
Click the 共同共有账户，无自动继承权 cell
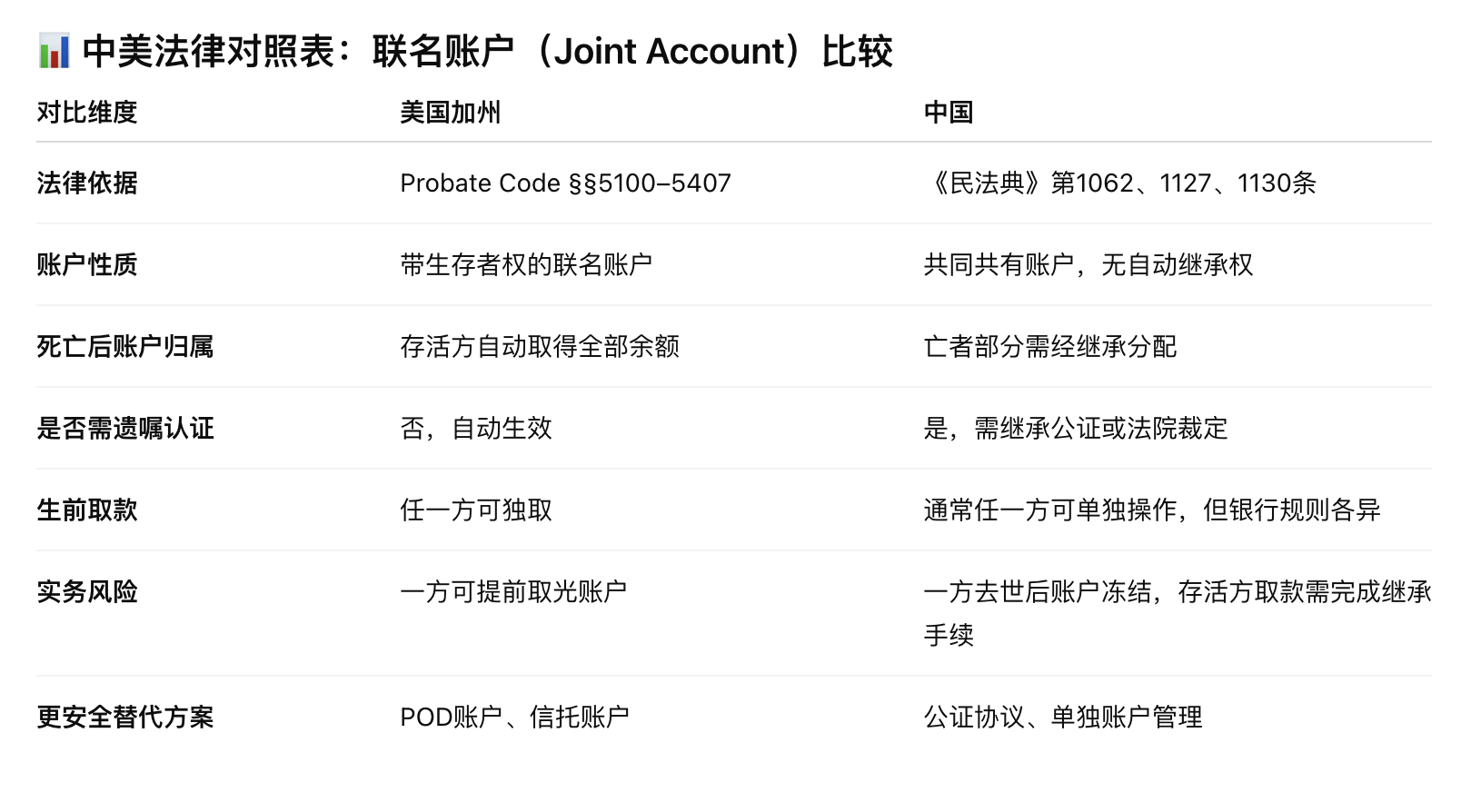pyautogui.click(x=1088, y=265)
